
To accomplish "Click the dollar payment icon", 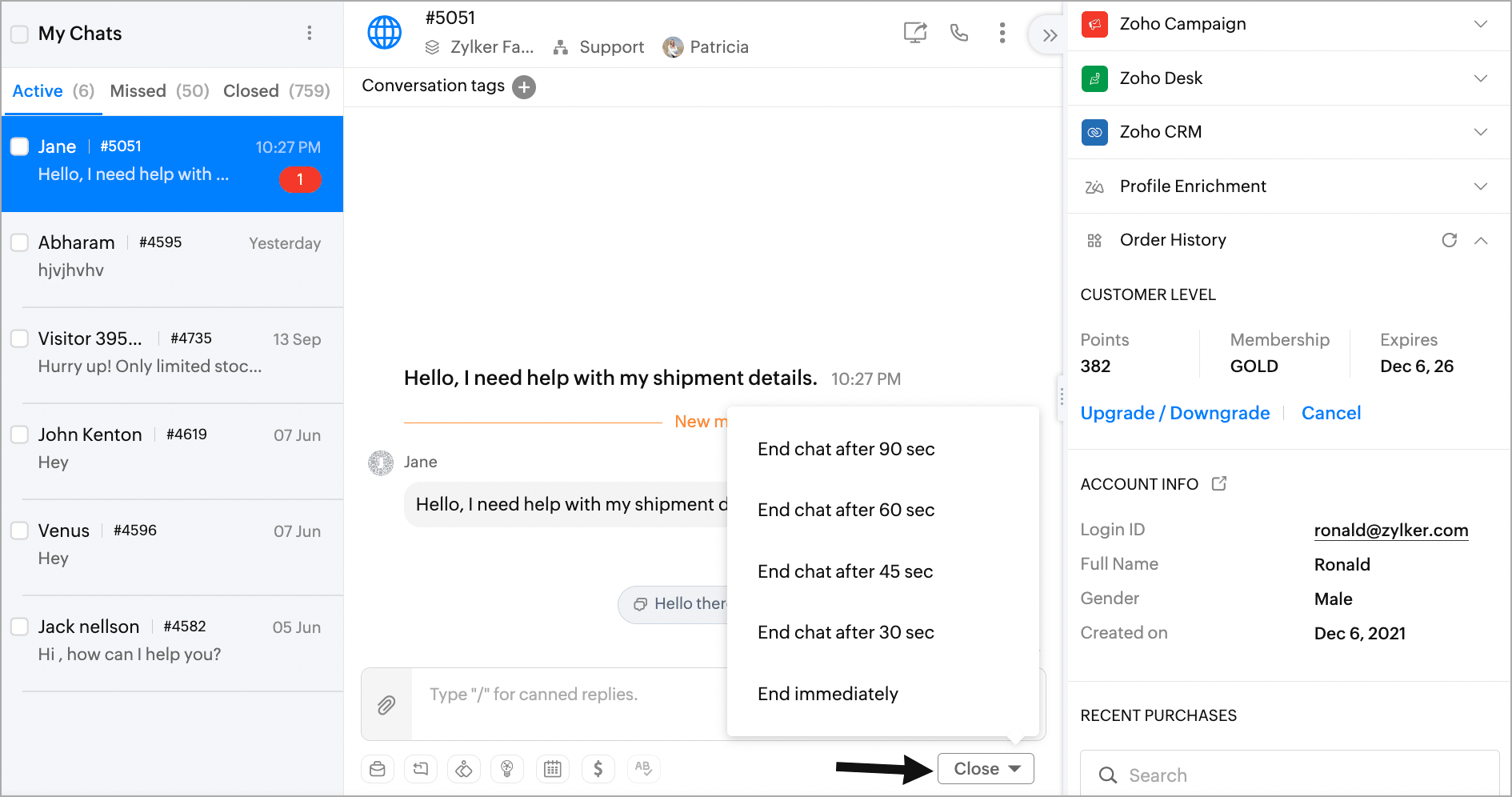I will pos(598,769).
